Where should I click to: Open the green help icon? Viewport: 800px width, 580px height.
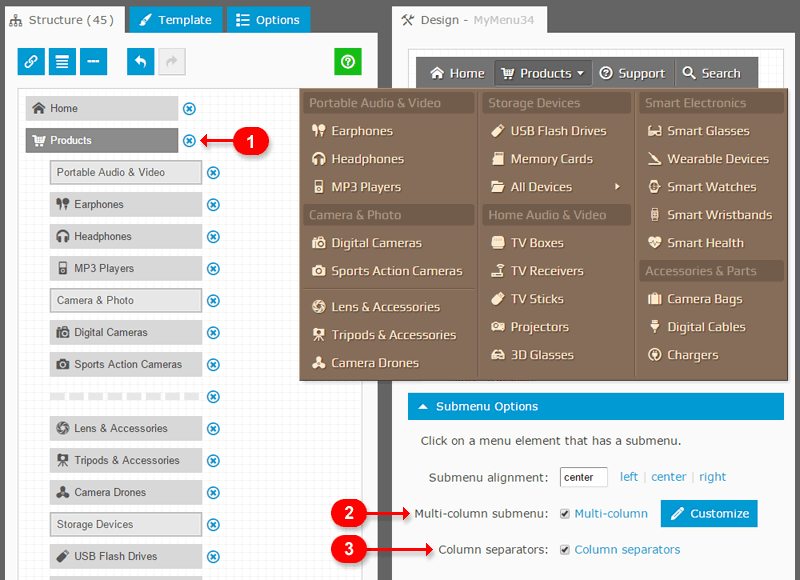347,62
